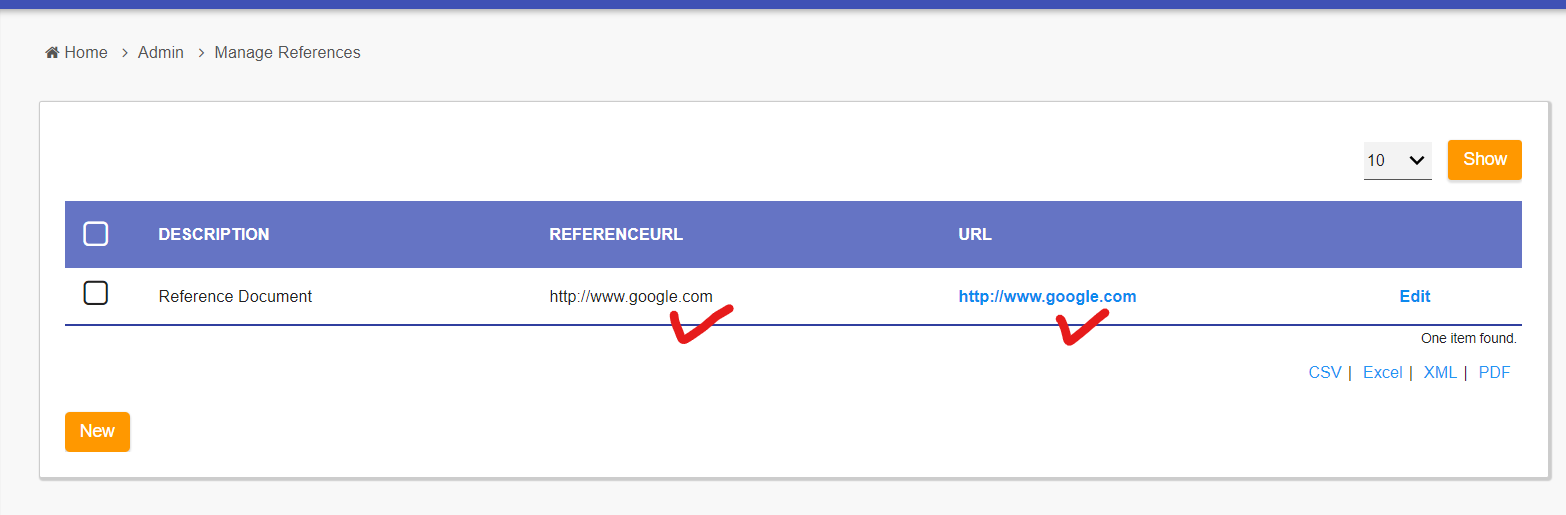
Task: Select the Reference Document description cell
Action: point(235,296)
